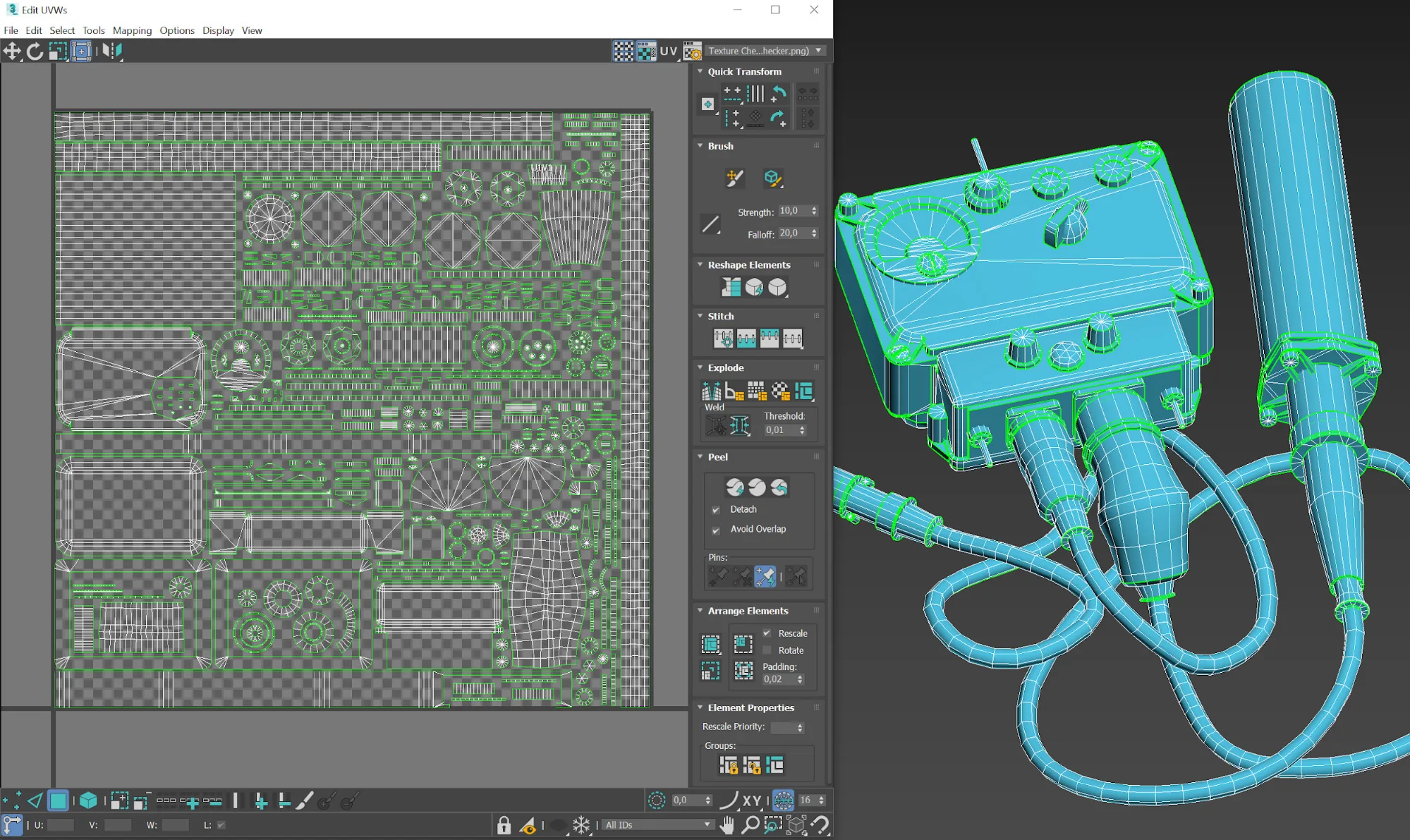
Task: Open the Mapping menu
Action: (x=132, y=30)
